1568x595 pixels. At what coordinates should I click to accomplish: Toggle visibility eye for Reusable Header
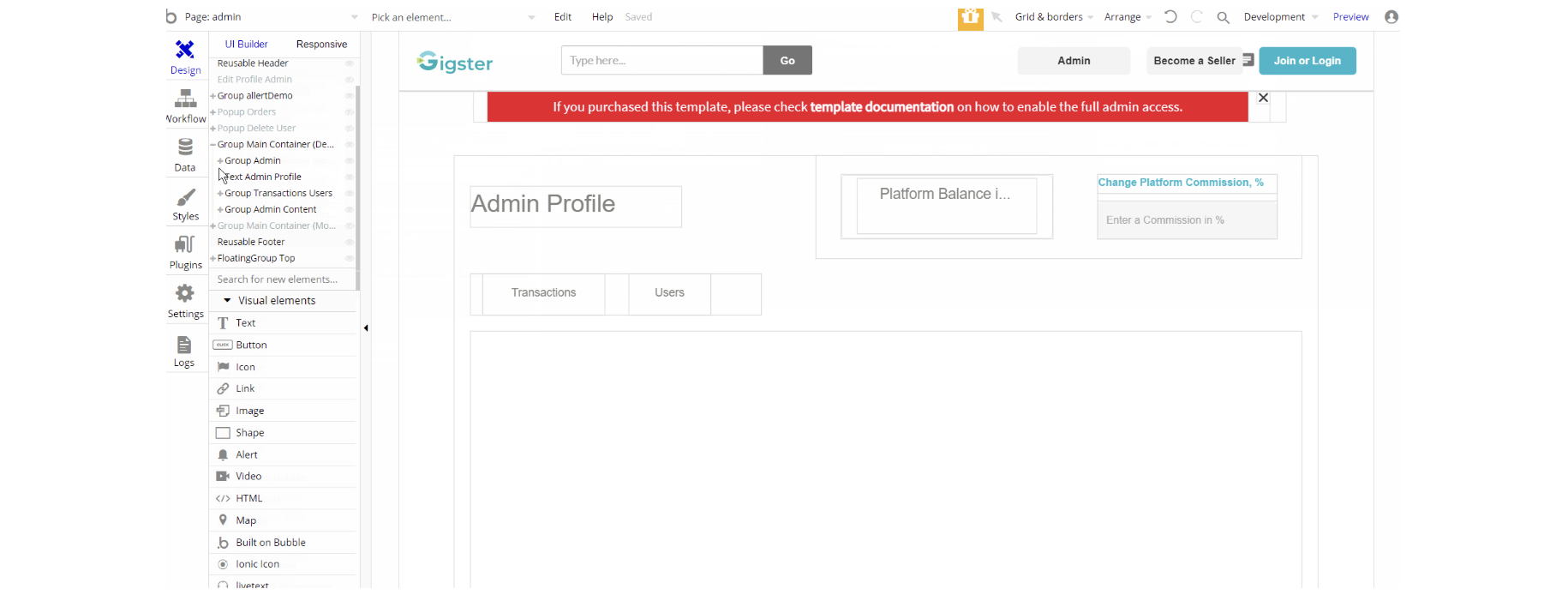point(349,63)
